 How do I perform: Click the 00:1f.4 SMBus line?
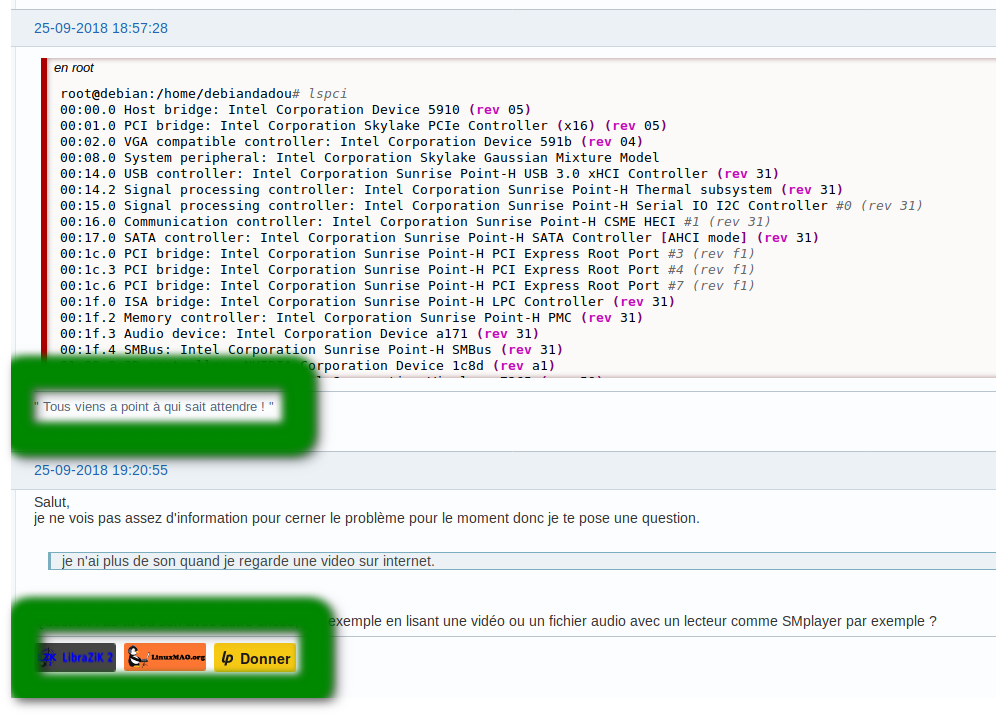311,349
